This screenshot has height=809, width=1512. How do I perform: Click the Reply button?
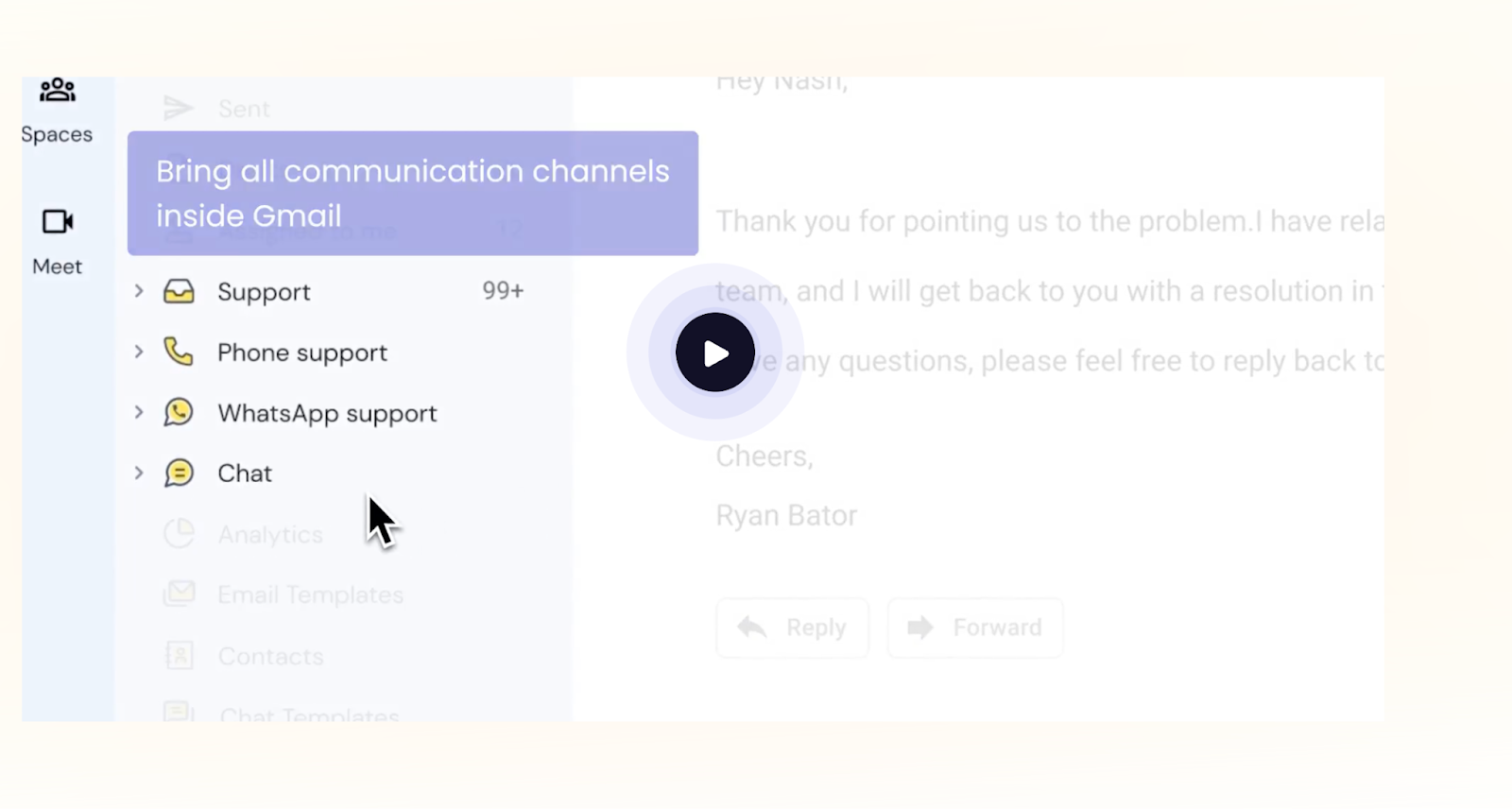tap(792, 628)
